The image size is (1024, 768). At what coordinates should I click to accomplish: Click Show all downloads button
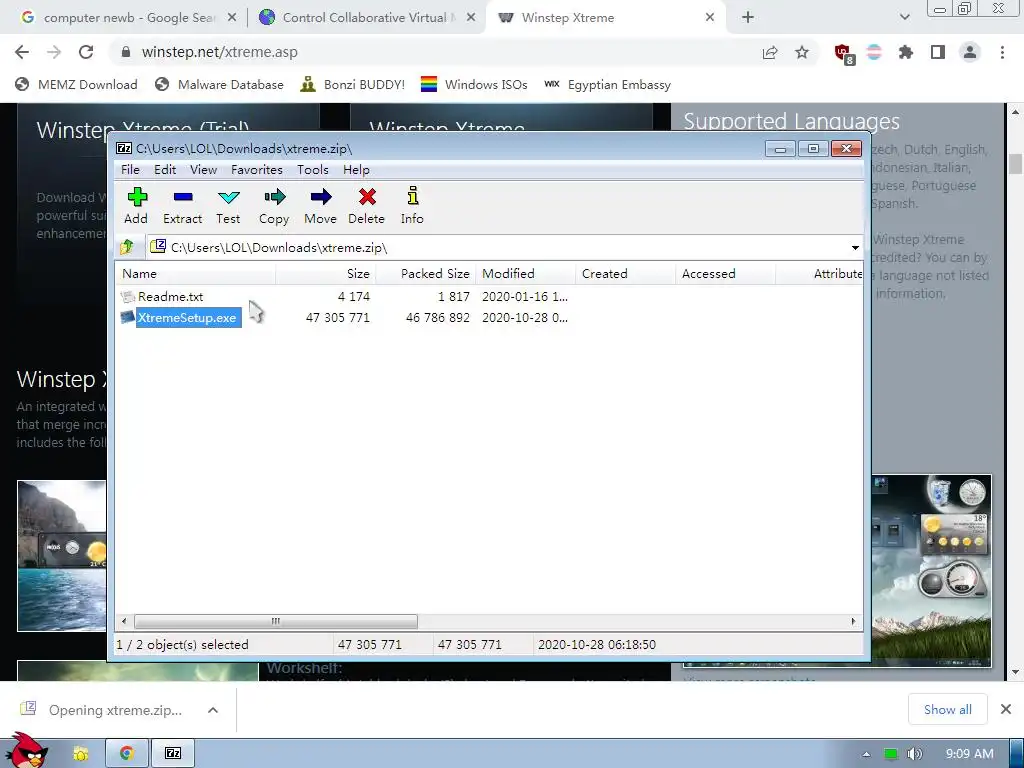point(948,709)
